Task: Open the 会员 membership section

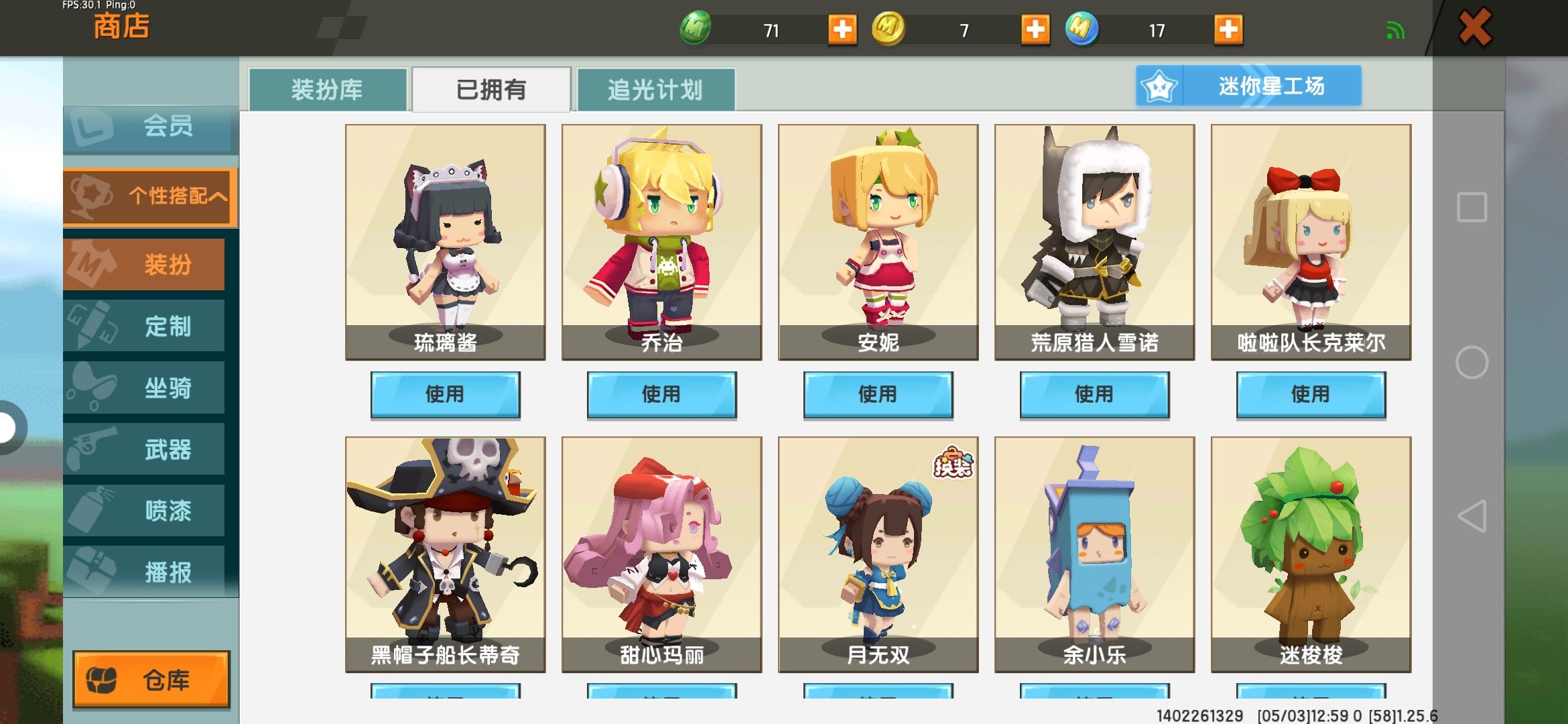Action: click(x=150, y=127)
